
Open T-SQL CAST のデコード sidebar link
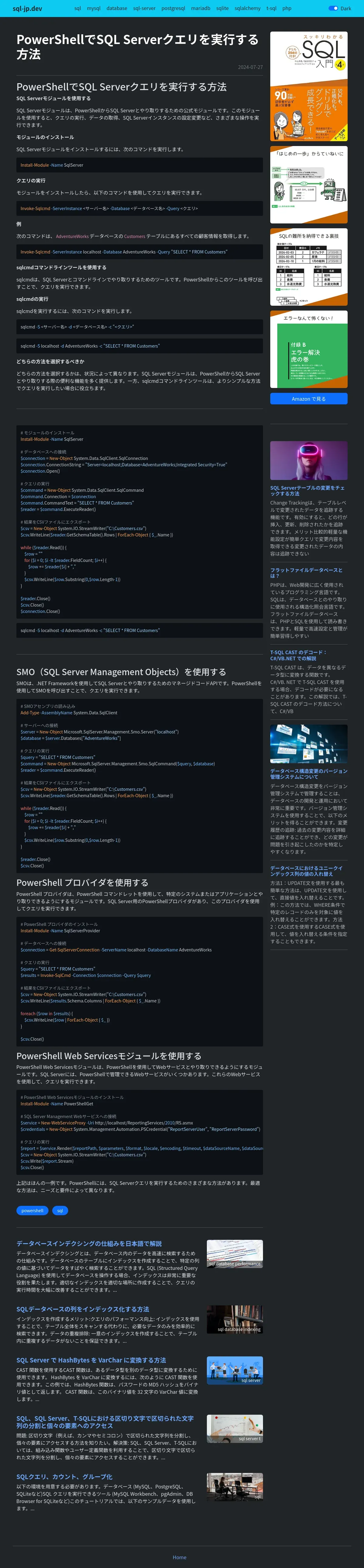298,655
